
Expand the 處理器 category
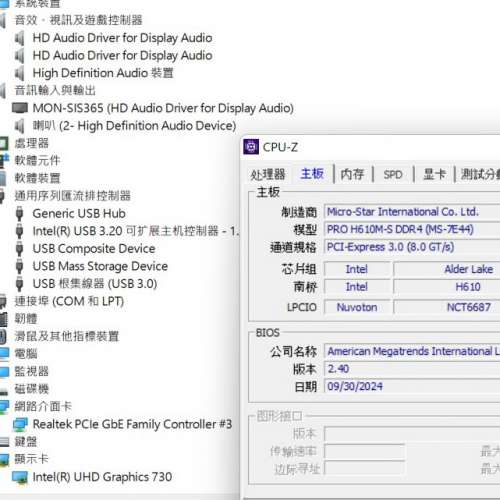pyautogui.click(x=32, y=143)
